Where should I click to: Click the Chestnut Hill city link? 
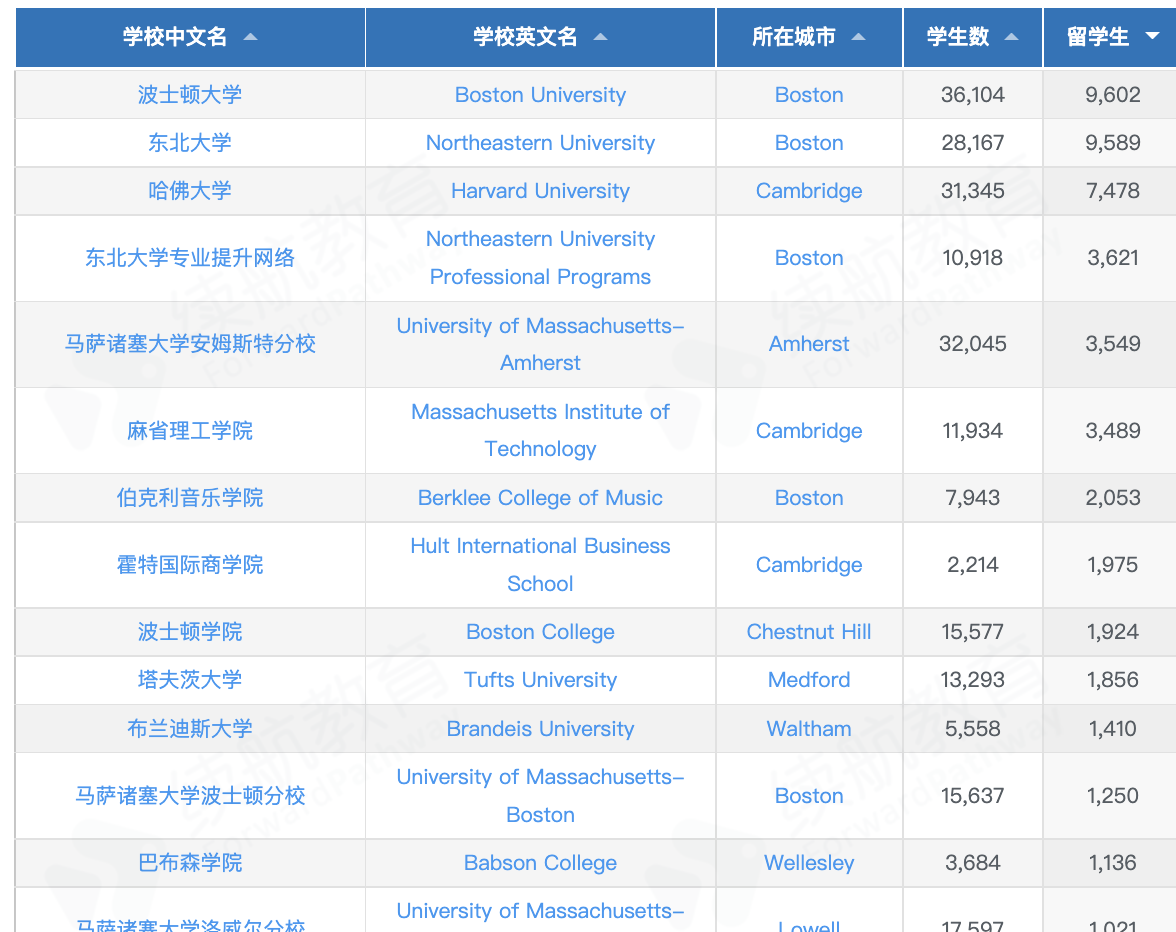[809, 632]
